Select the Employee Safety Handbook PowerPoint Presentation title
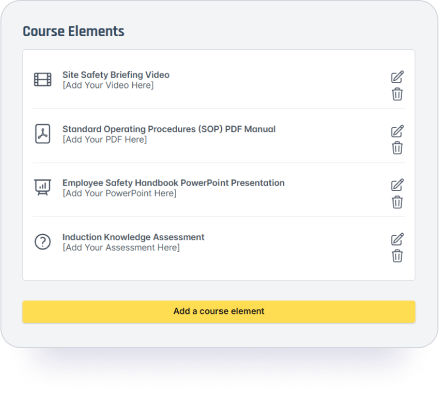This screenshot has height=397, width=439. pyautogui.click(x=173, y=183)
